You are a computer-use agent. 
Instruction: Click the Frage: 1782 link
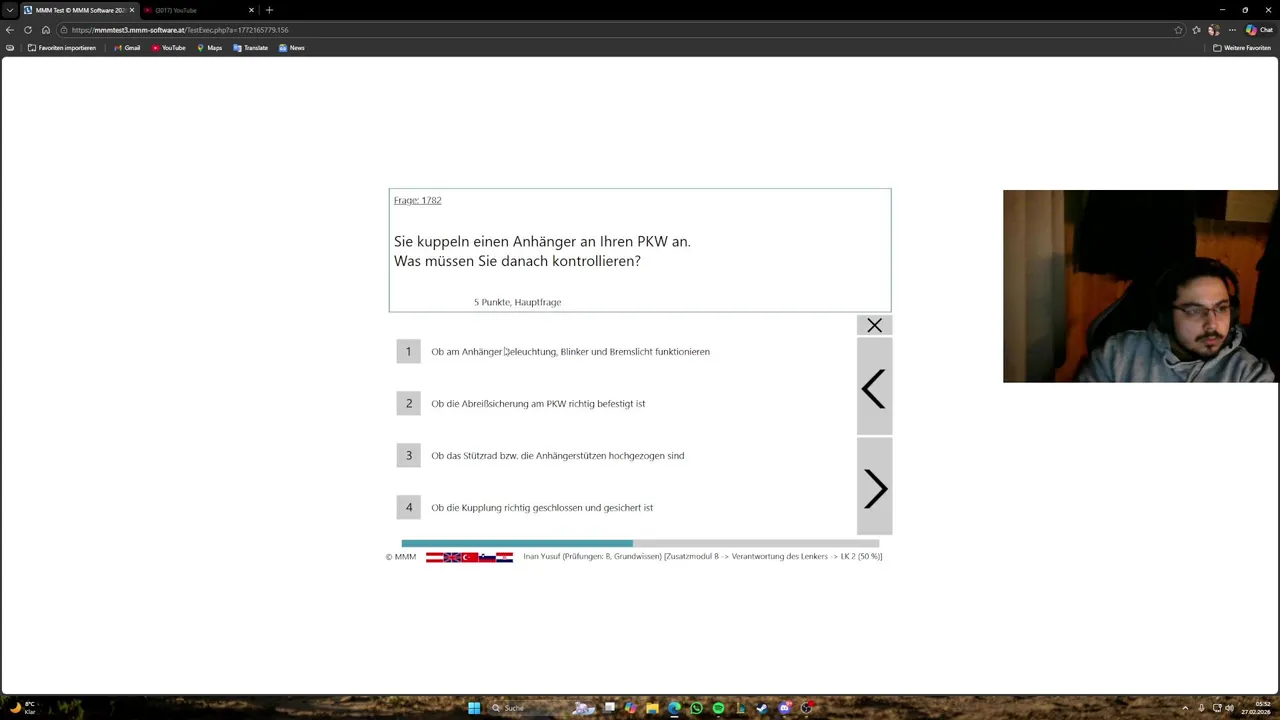[x=417, y=200]
